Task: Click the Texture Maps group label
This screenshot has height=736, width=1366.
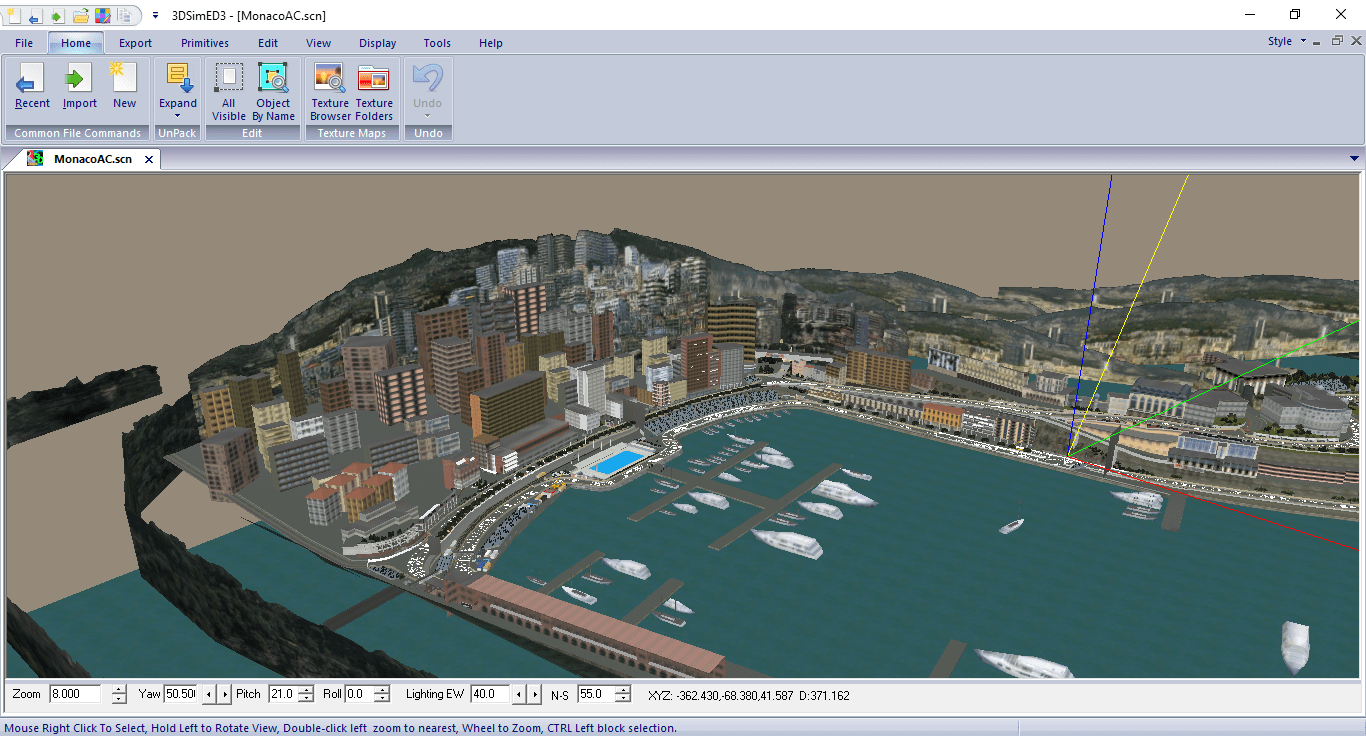Action: tap(352, 133)
